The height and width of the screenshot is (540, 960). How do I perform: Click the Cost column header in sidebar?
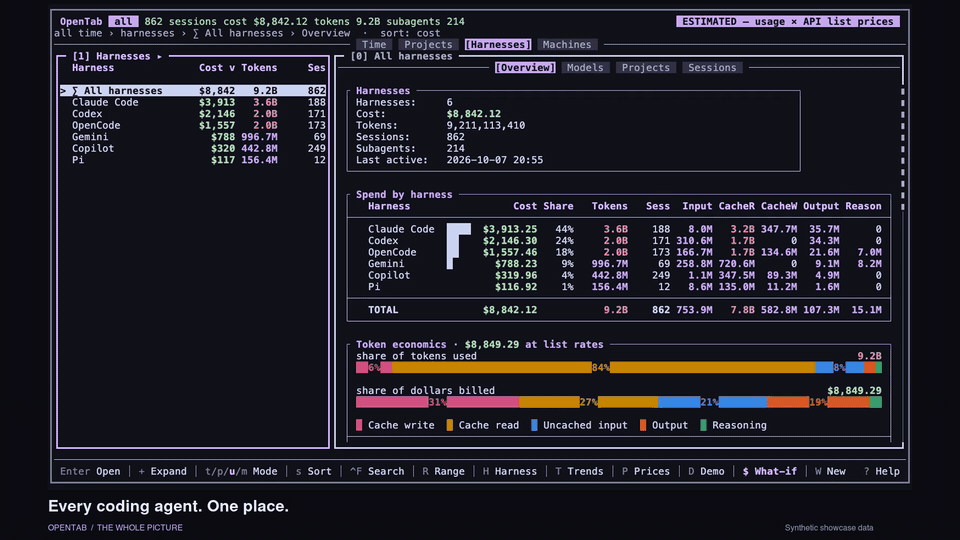pos(217,68)
